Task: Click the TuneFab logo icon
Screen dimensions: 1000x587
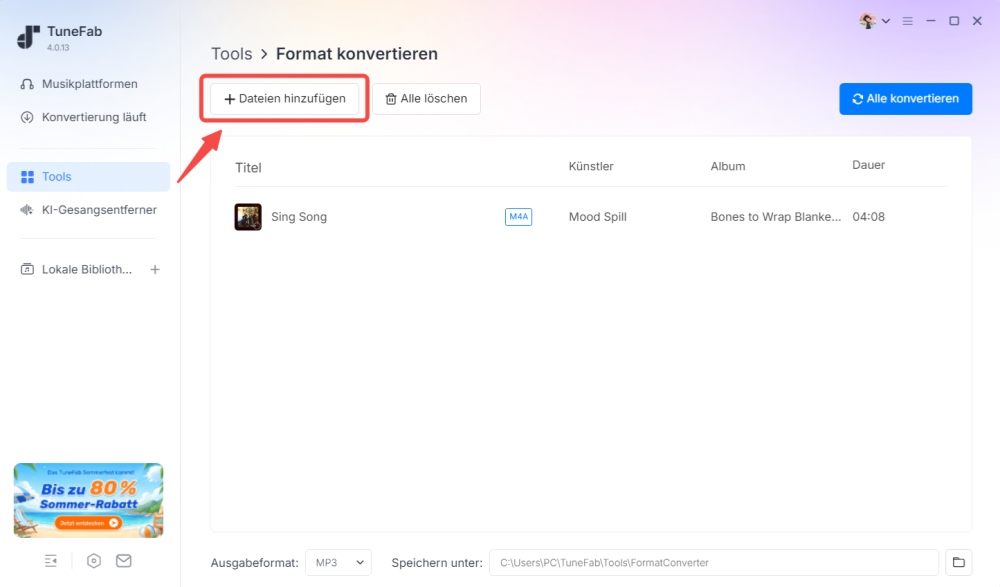Action: click(x=29, y=37)
